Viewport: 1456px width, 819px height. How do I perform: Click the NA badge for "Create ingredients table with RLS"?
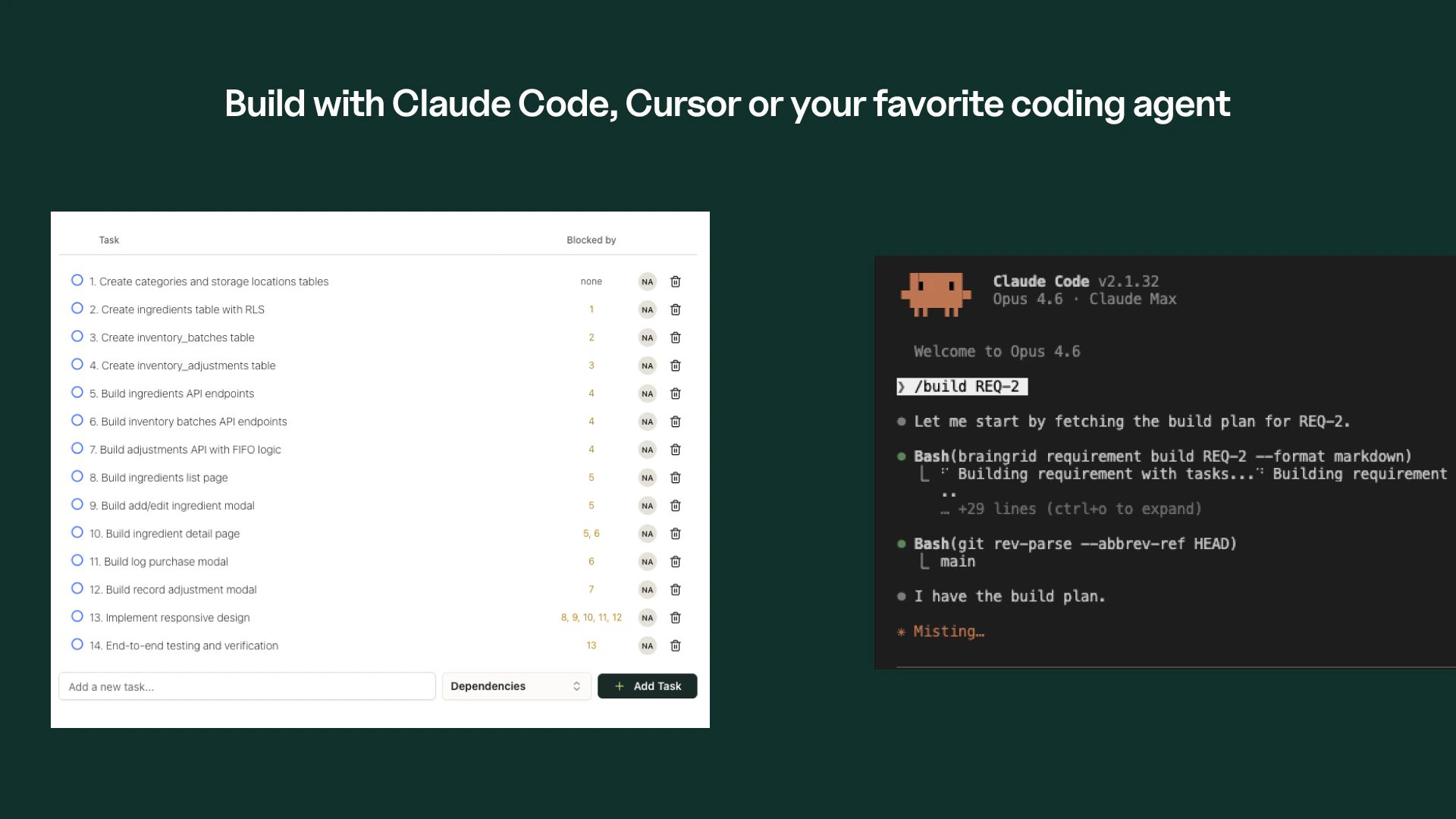pos(647,309)
